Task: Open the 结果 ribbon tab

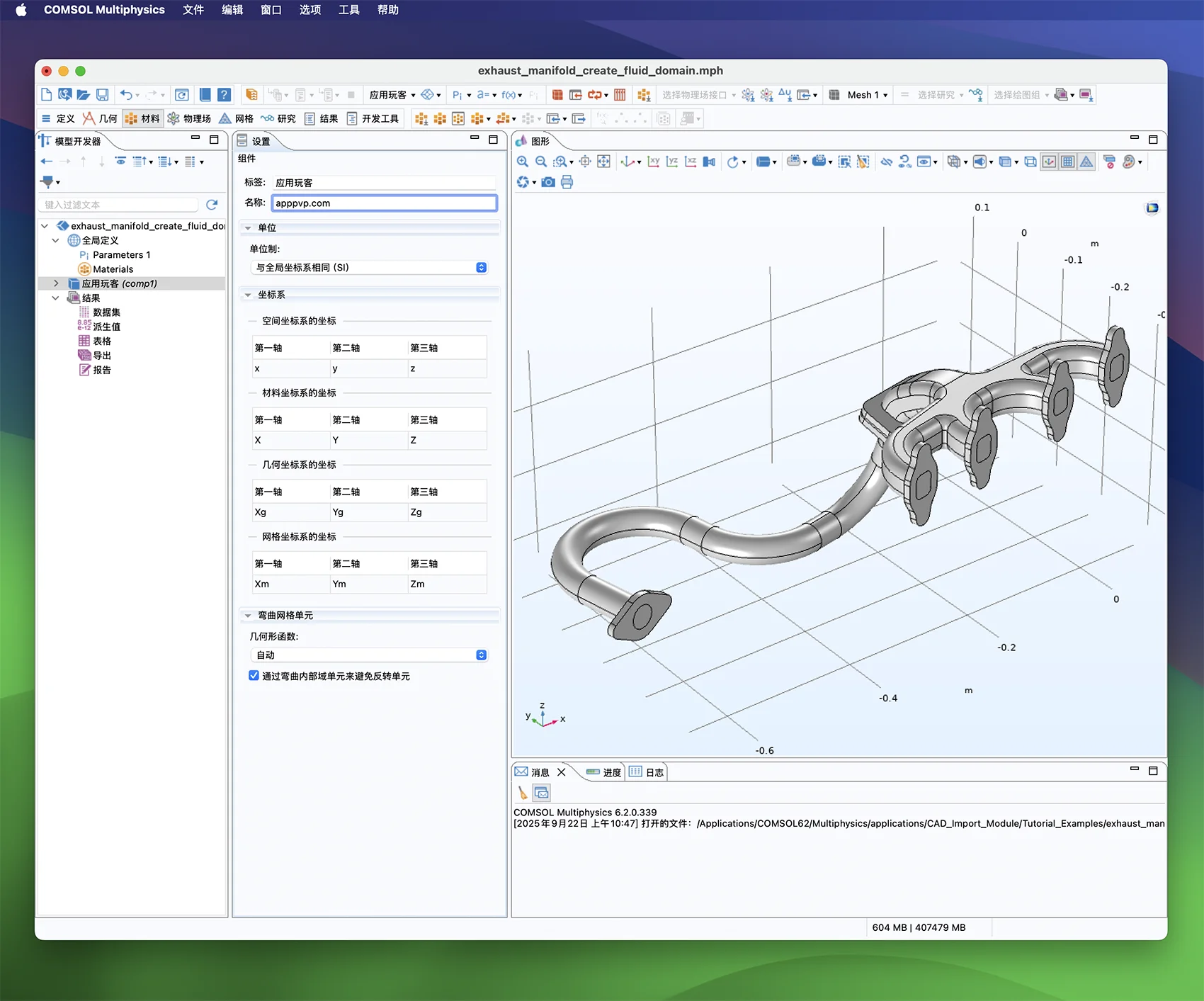Action: 321,118
